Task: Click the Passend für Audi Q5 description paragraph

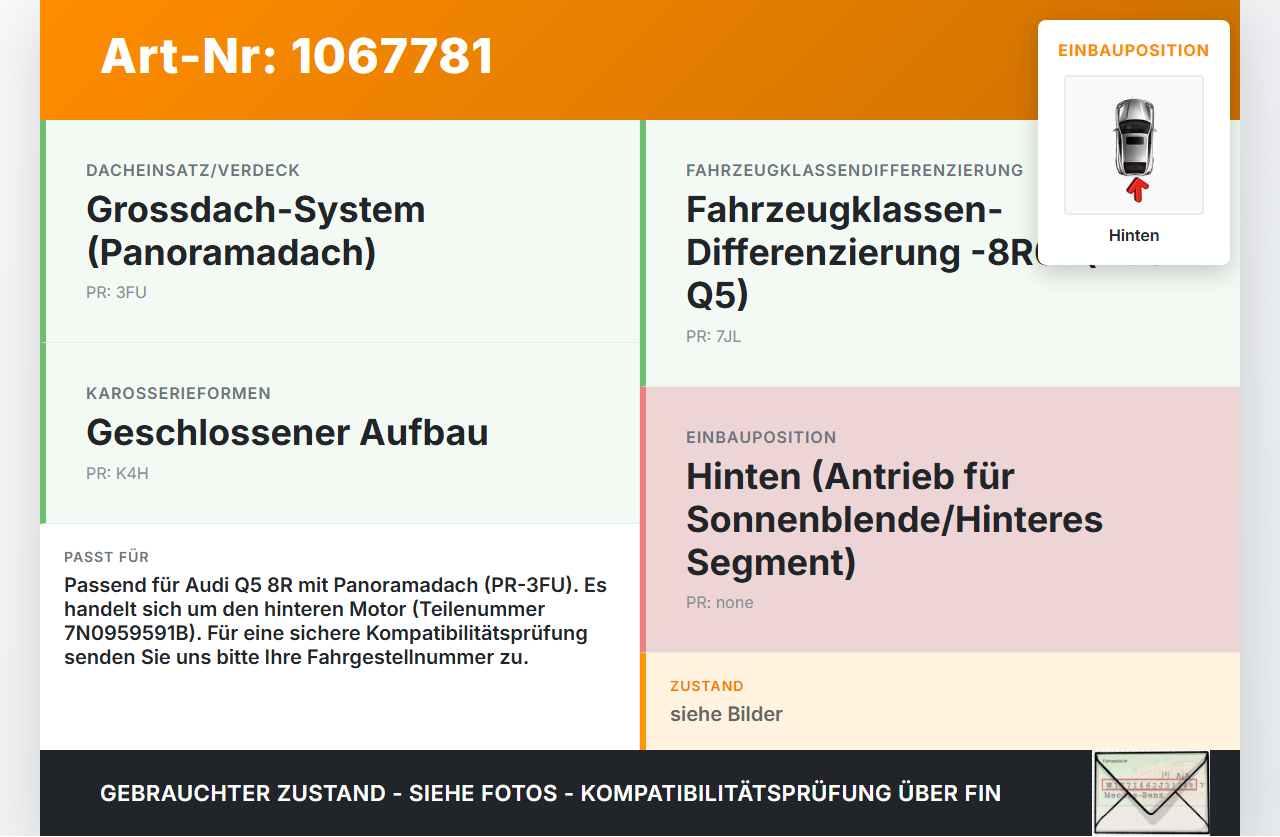Action: tap(335, 621)
